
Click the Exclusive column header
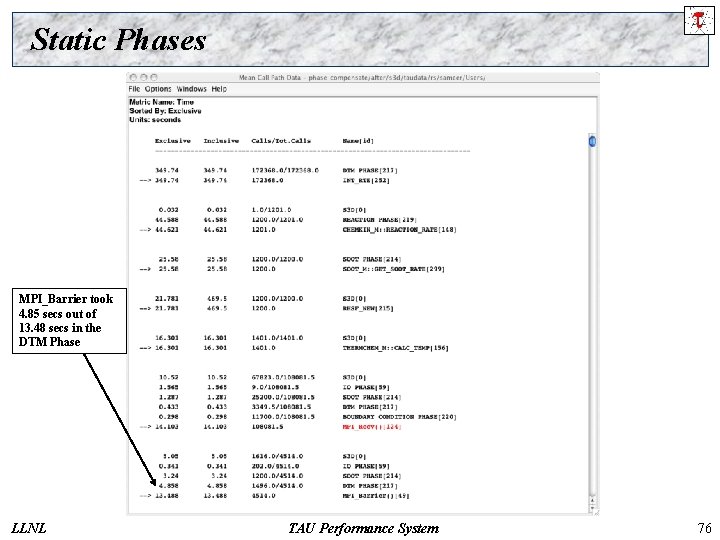point(173,141)
